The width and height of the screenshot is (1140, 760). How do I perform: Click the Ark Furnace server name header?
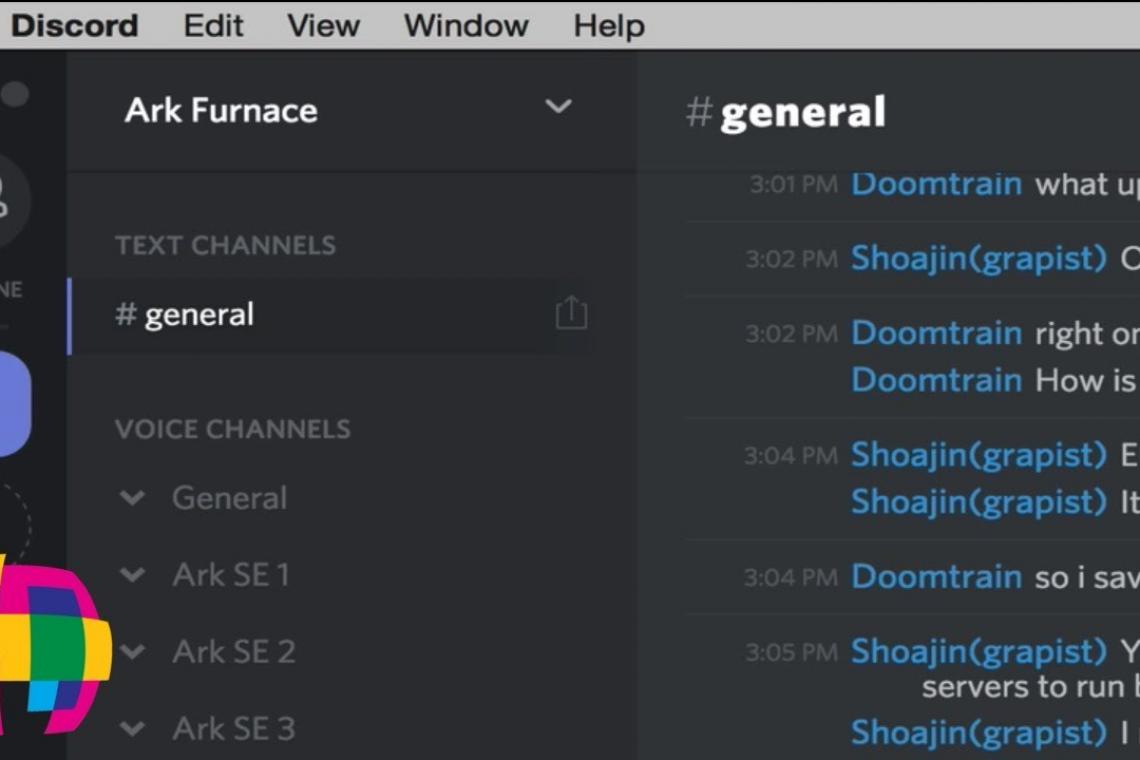coord(221,111)
